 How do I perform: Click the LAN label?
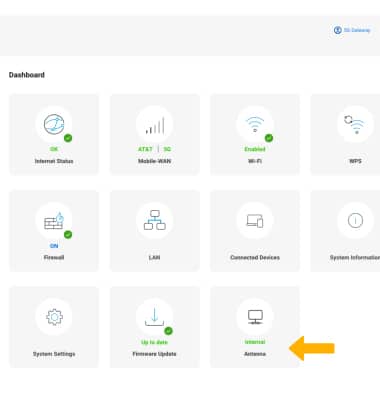tap(155, 258)
